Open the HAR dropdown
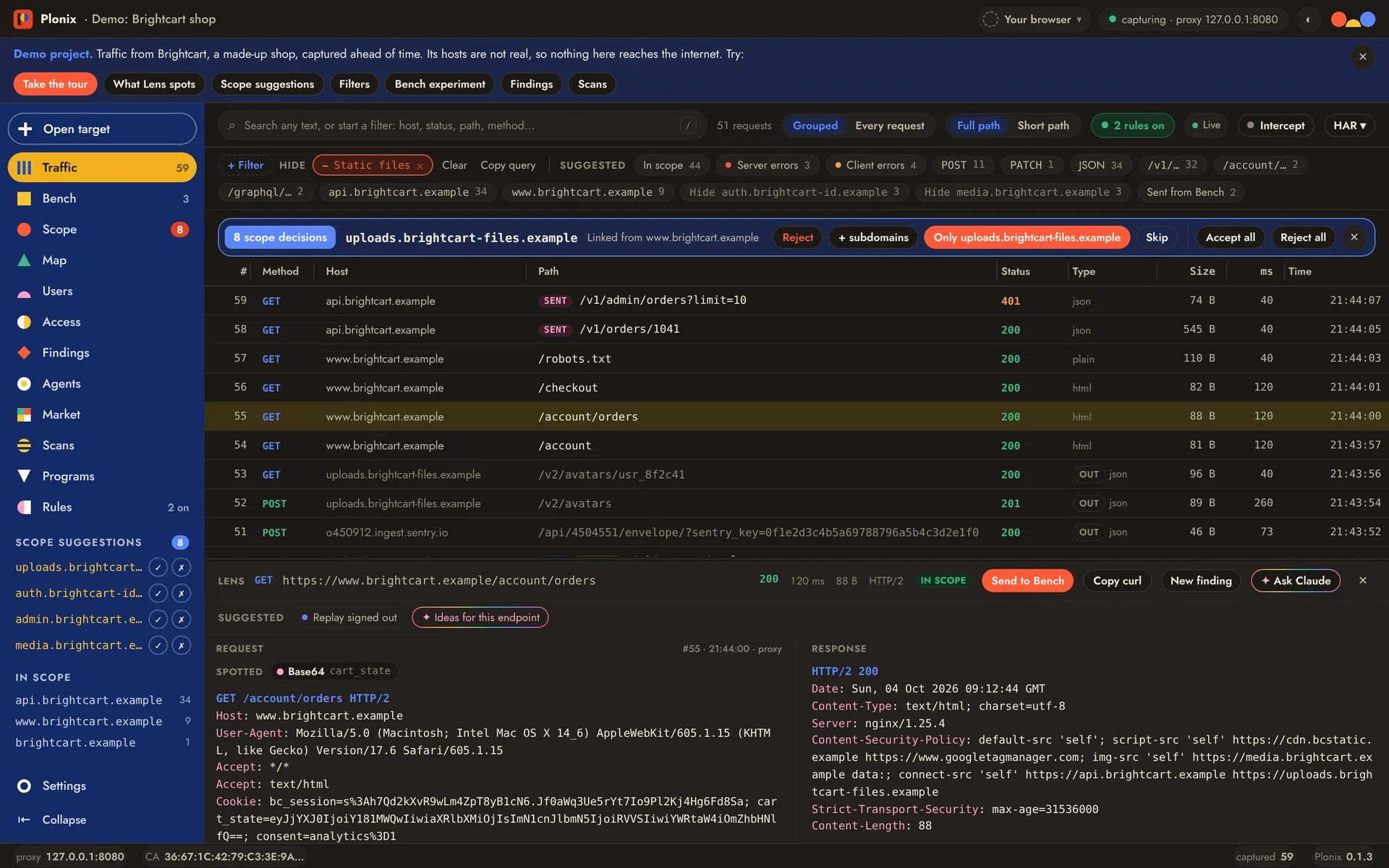1389x868 pixels. pyautogui.click(x=1349, y=125)
